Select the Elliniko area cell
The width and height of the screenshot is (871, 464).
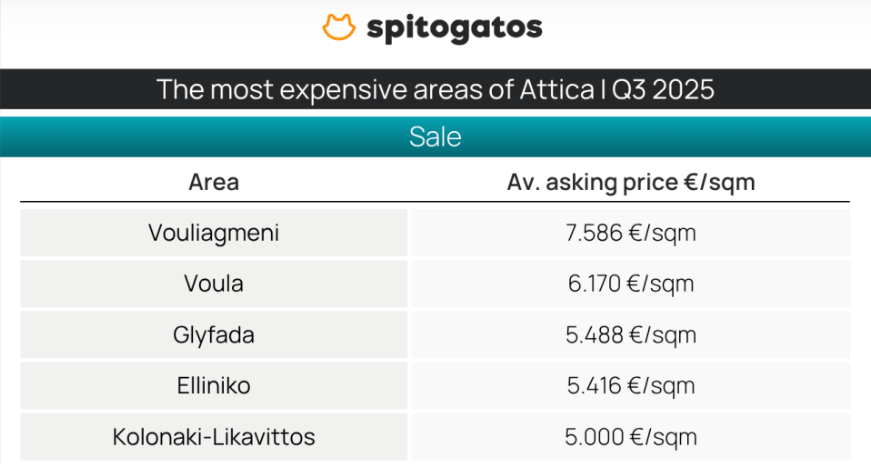[x=213, y=386]
